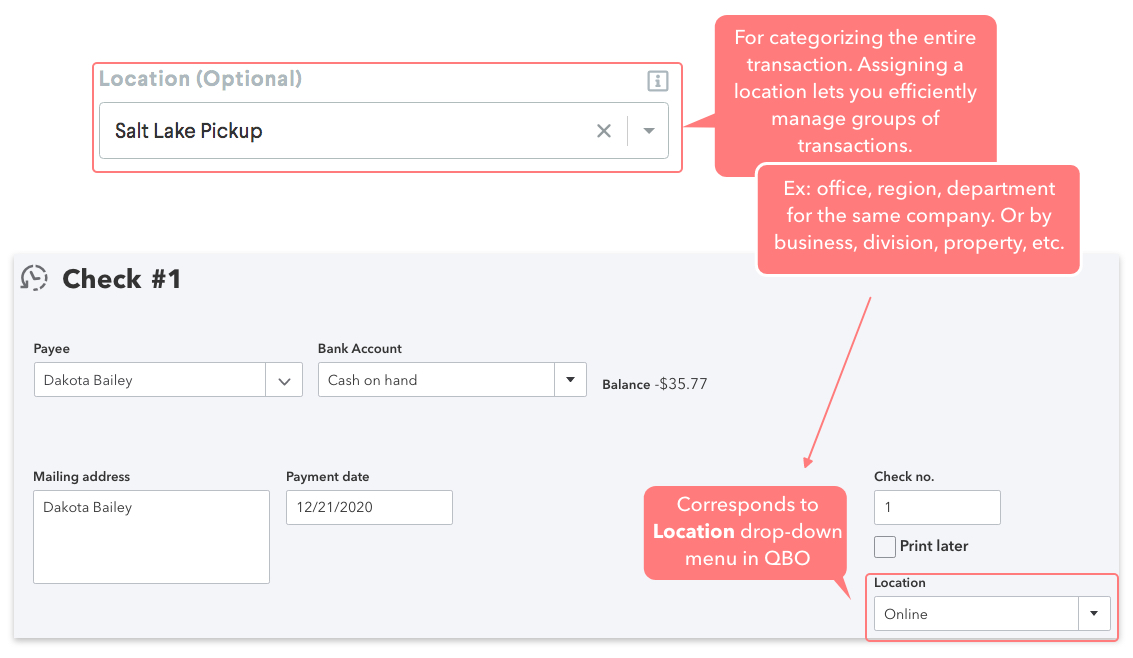The height and width of the screenshot is (658, 1133).
Task: Enable the Print later checkbox
Action: (885, 546)
